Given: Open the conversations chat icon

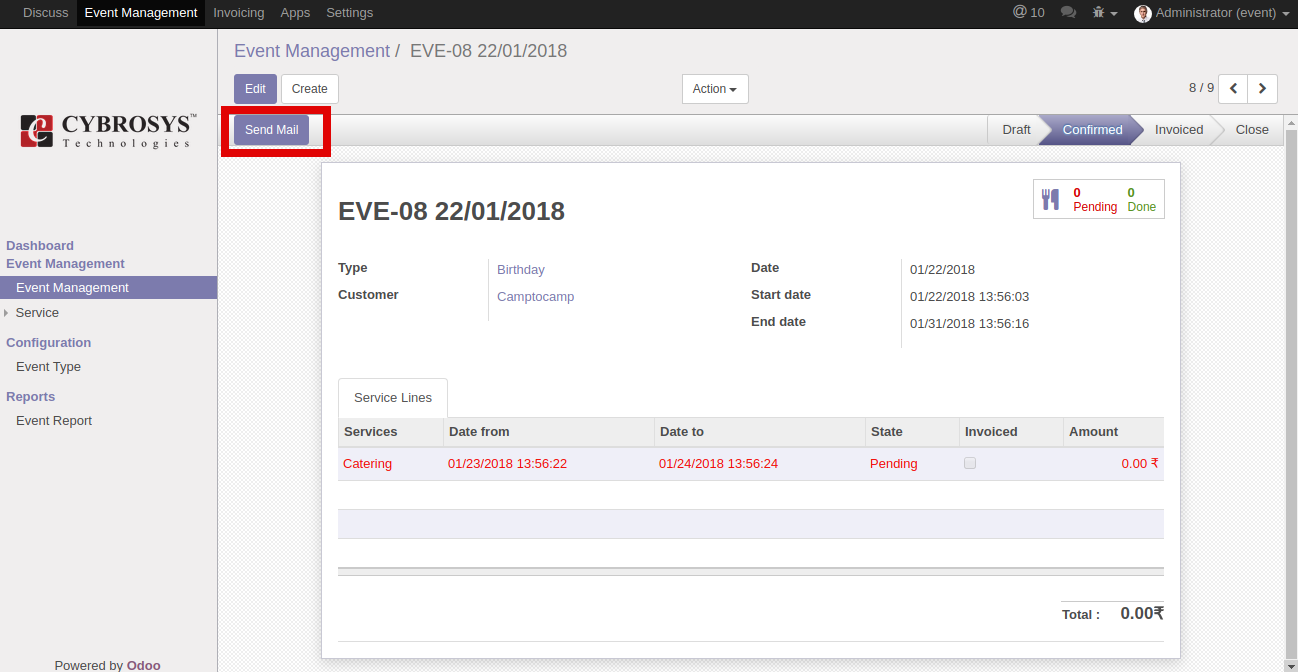Looking at the screenshot, I should [x=1068, y=13].
